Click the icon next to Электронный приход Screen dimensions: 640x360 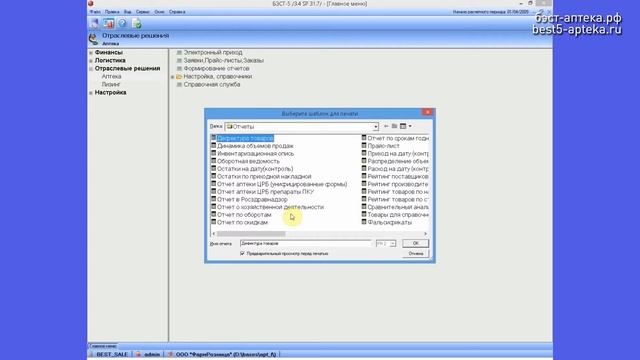click(179, 52)
